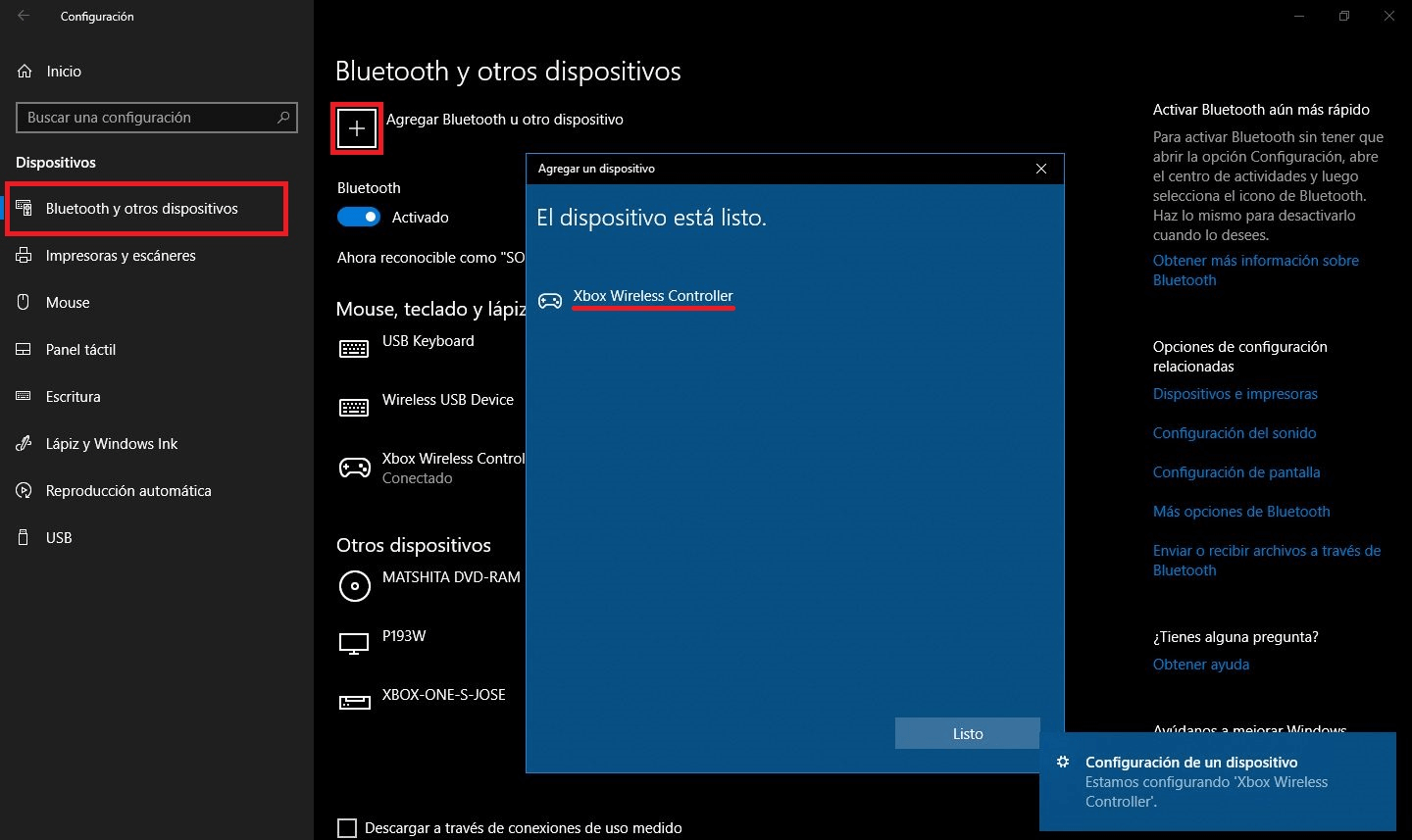This screenshot has height=840, width=1412.
Task: Click the plus icon to add Bluetooth device
Action: pos(357,128)
